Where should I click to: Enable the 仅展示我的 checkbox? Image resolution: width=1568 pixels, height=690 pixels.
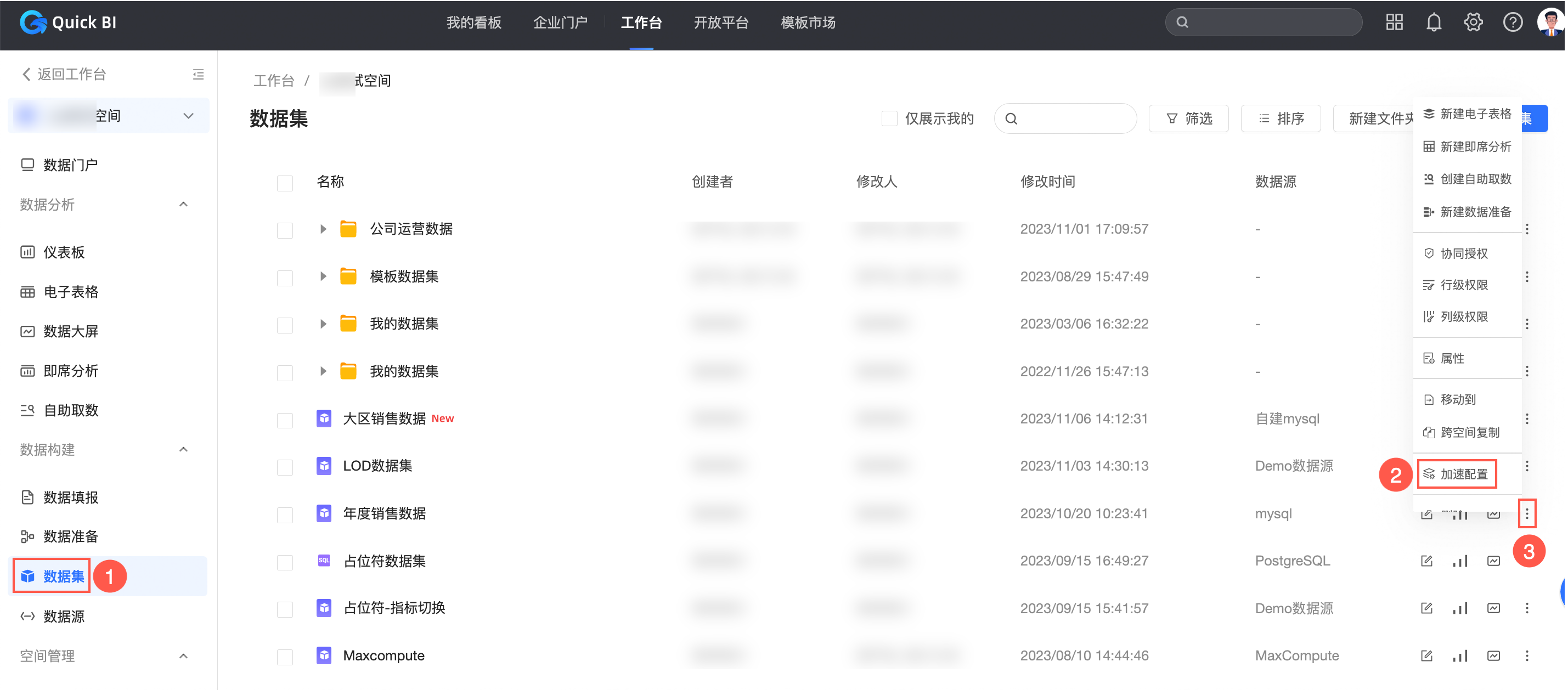pos(889,118)
